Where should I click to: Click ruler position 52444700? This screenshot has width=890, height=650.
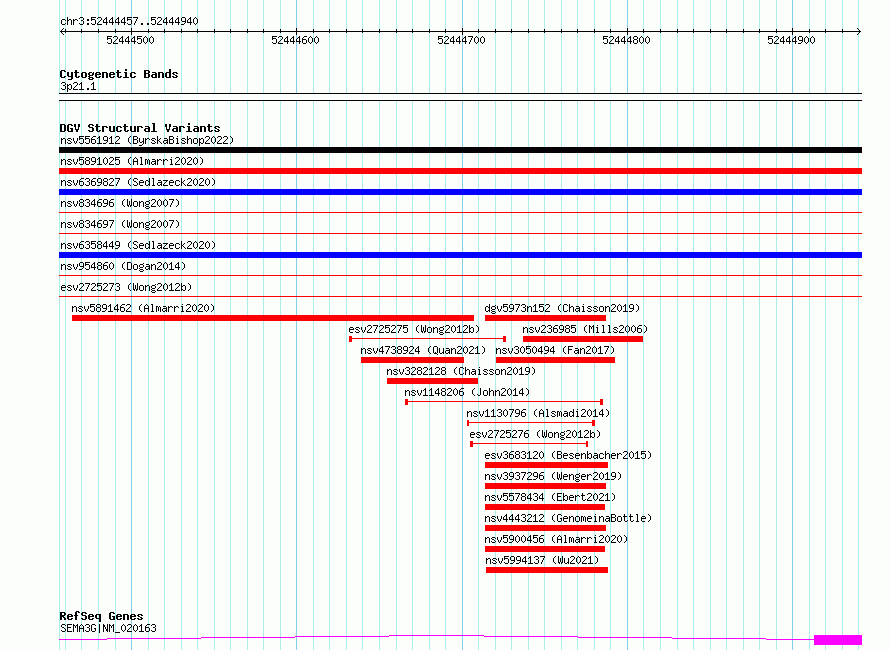click(x=461, y=40)
